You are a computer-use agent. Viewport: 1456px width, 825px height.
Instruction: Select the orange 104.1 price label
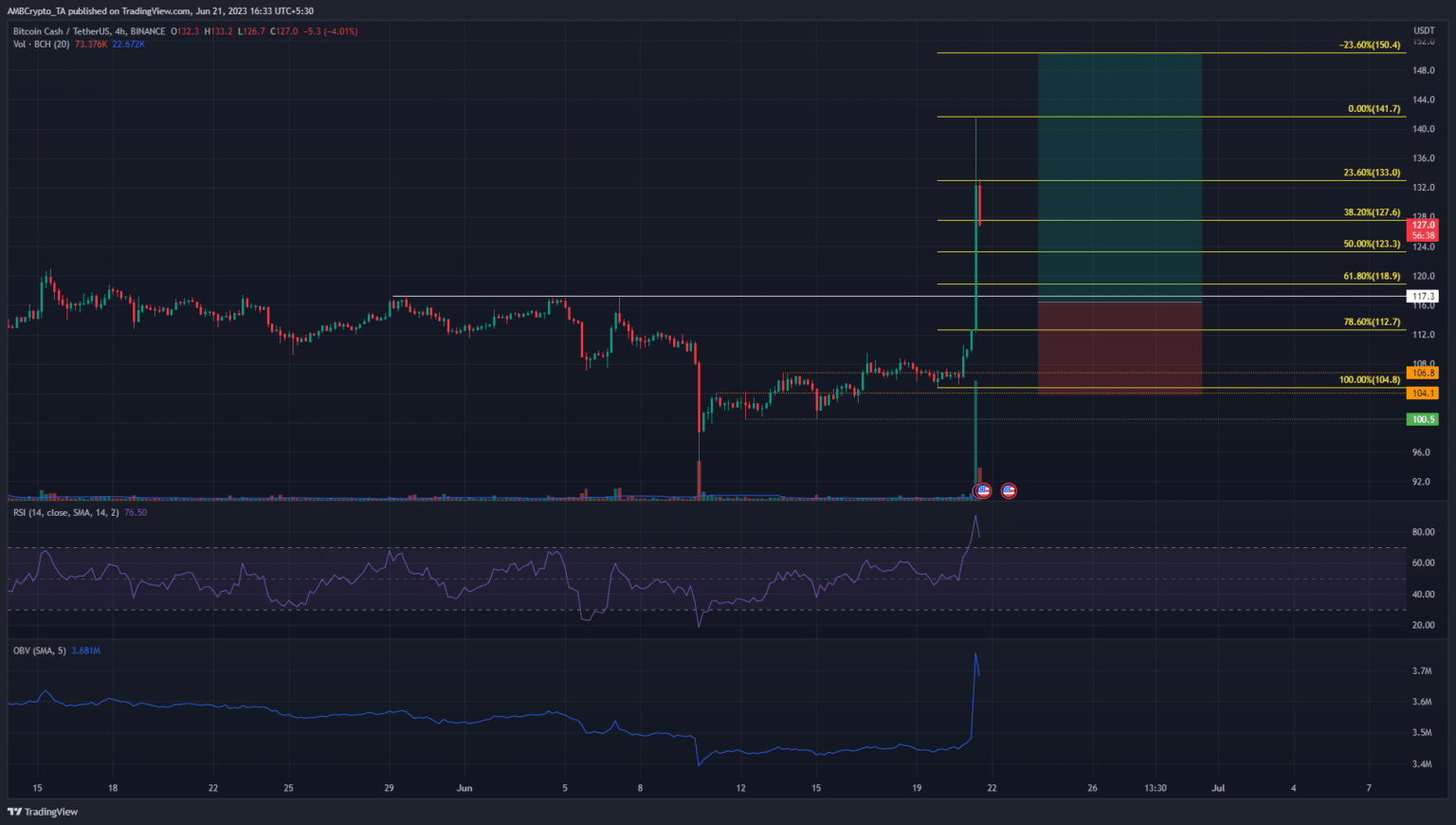(x=1423, y=393)
